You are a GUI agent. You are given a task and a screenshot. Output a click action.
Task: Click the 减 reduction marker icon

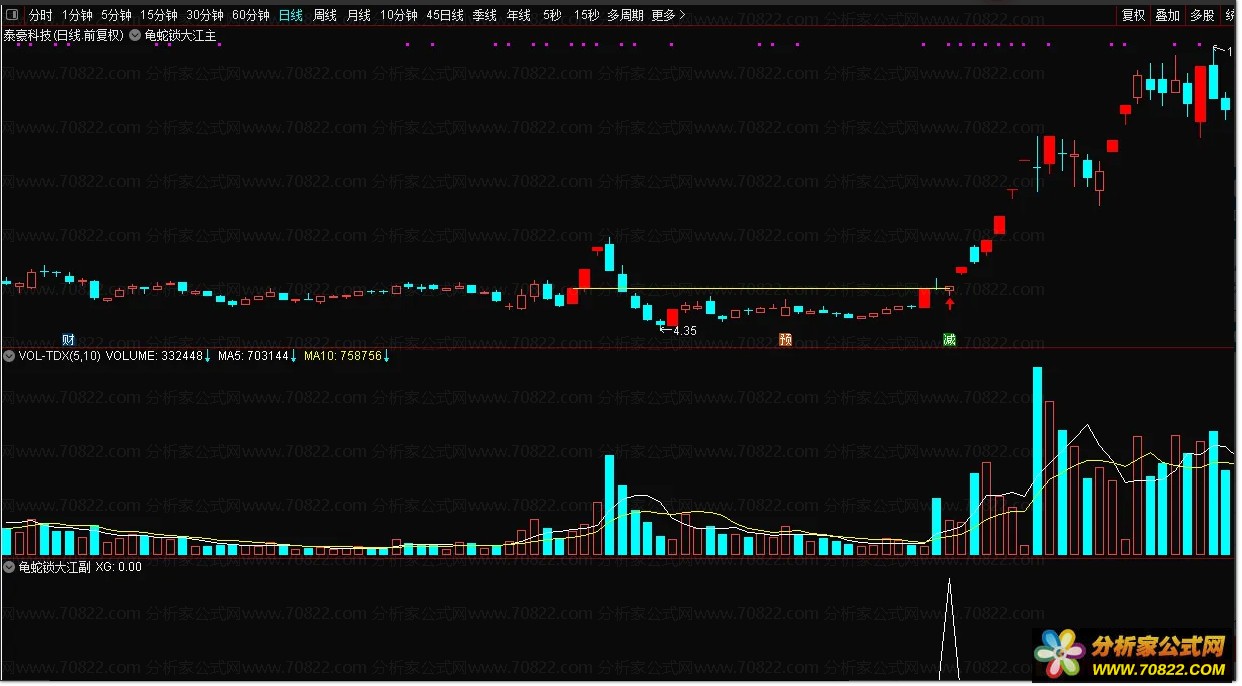tap(949, 339)
